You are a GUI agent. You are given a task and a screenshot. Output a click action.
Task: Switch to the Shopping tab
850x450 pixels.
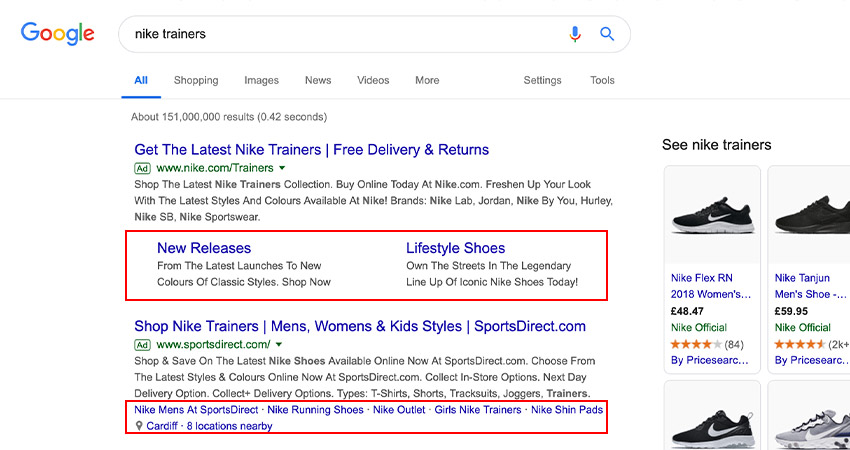point(196,80)
